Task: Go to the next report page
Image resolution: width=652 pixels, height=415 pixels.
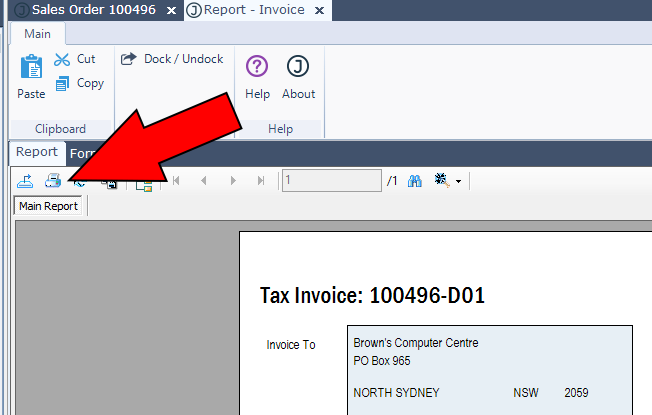Action: tap(233, 181)
